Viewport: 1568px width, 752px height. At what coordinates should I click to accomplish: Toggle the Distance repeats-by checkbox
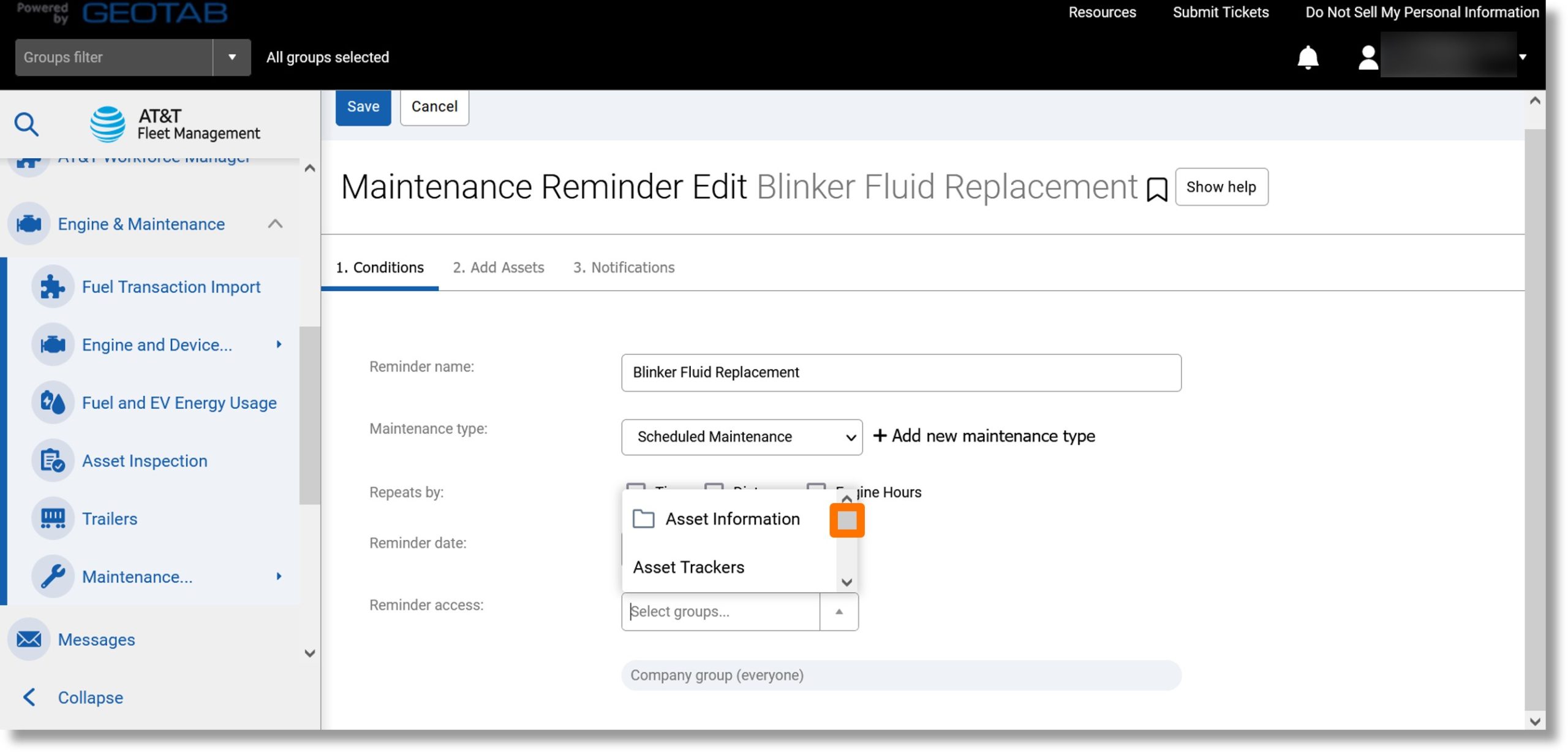click(713, 492)
